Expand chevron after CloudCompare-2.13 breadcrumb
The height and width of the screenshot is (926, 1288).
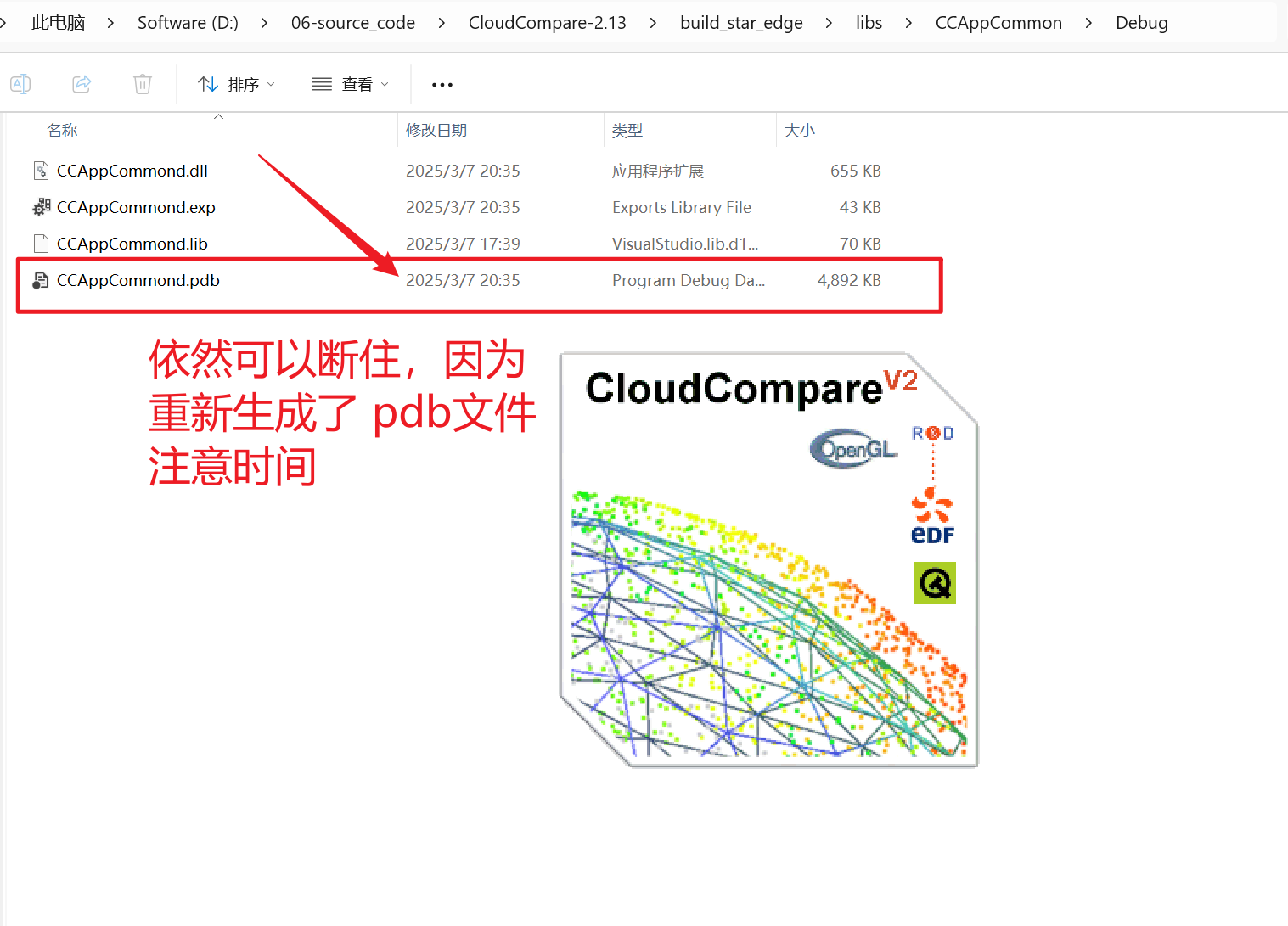pyautogui.click(x=653, y=23)
